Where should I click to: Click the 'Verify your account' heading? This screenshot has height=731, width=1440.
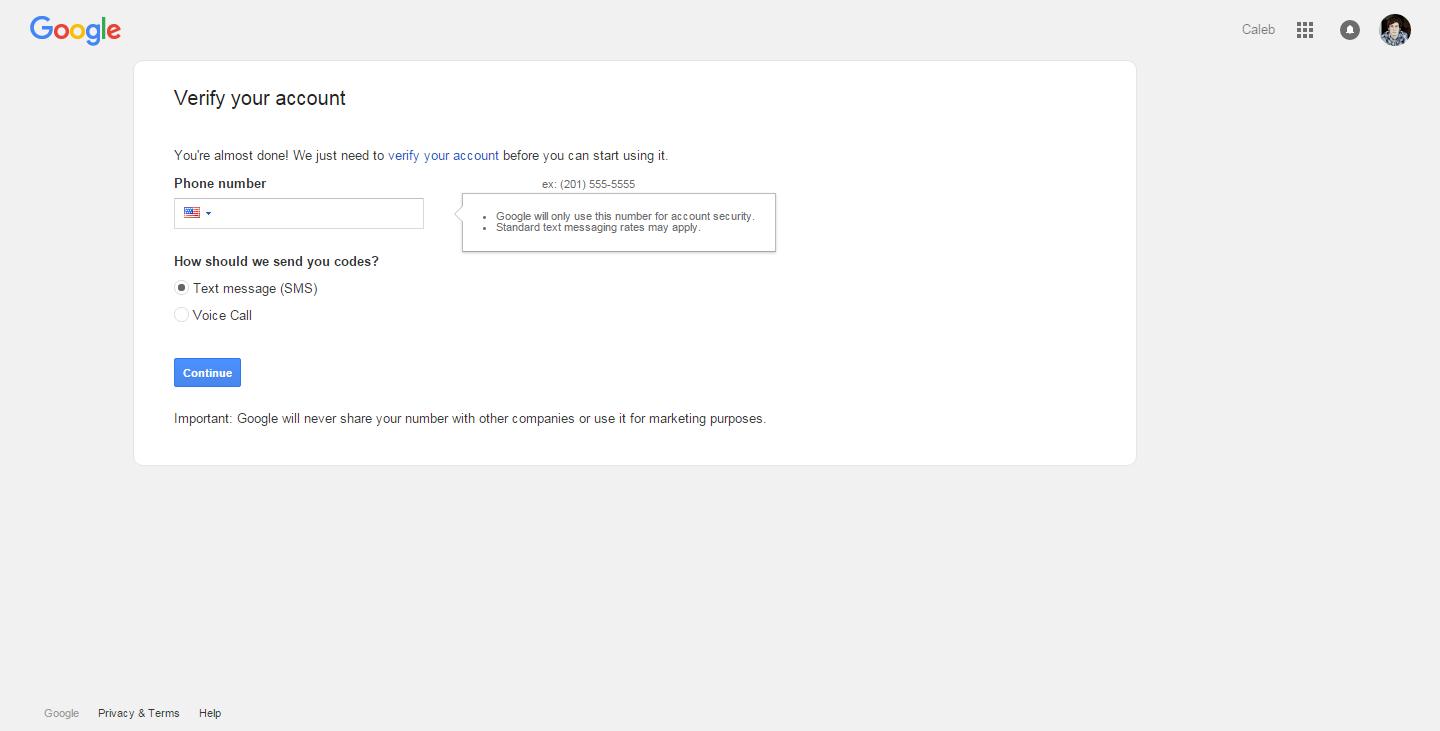(260, 98)
